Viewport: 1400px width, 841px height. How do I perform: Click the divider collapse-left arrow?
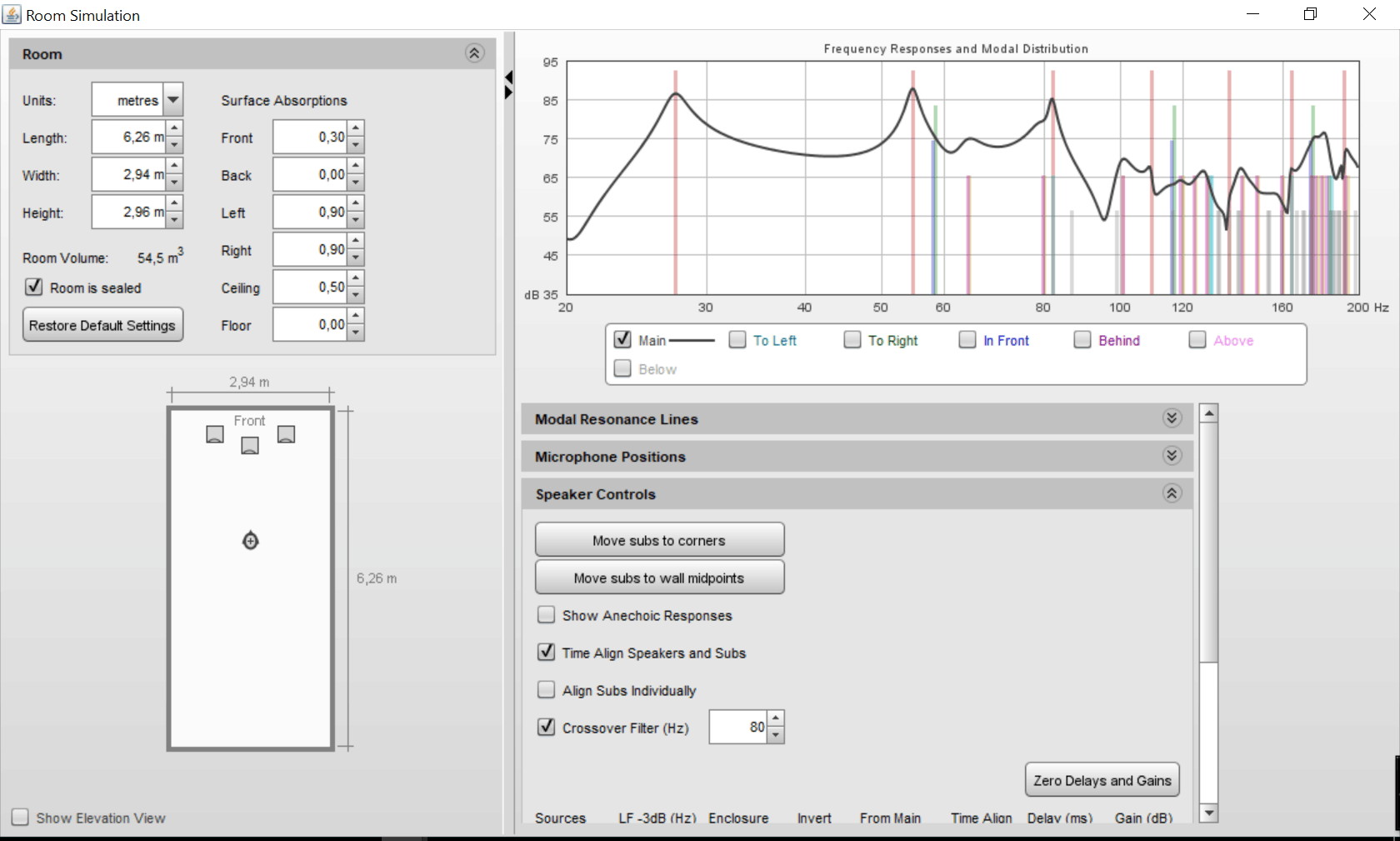tap(508, 78)
